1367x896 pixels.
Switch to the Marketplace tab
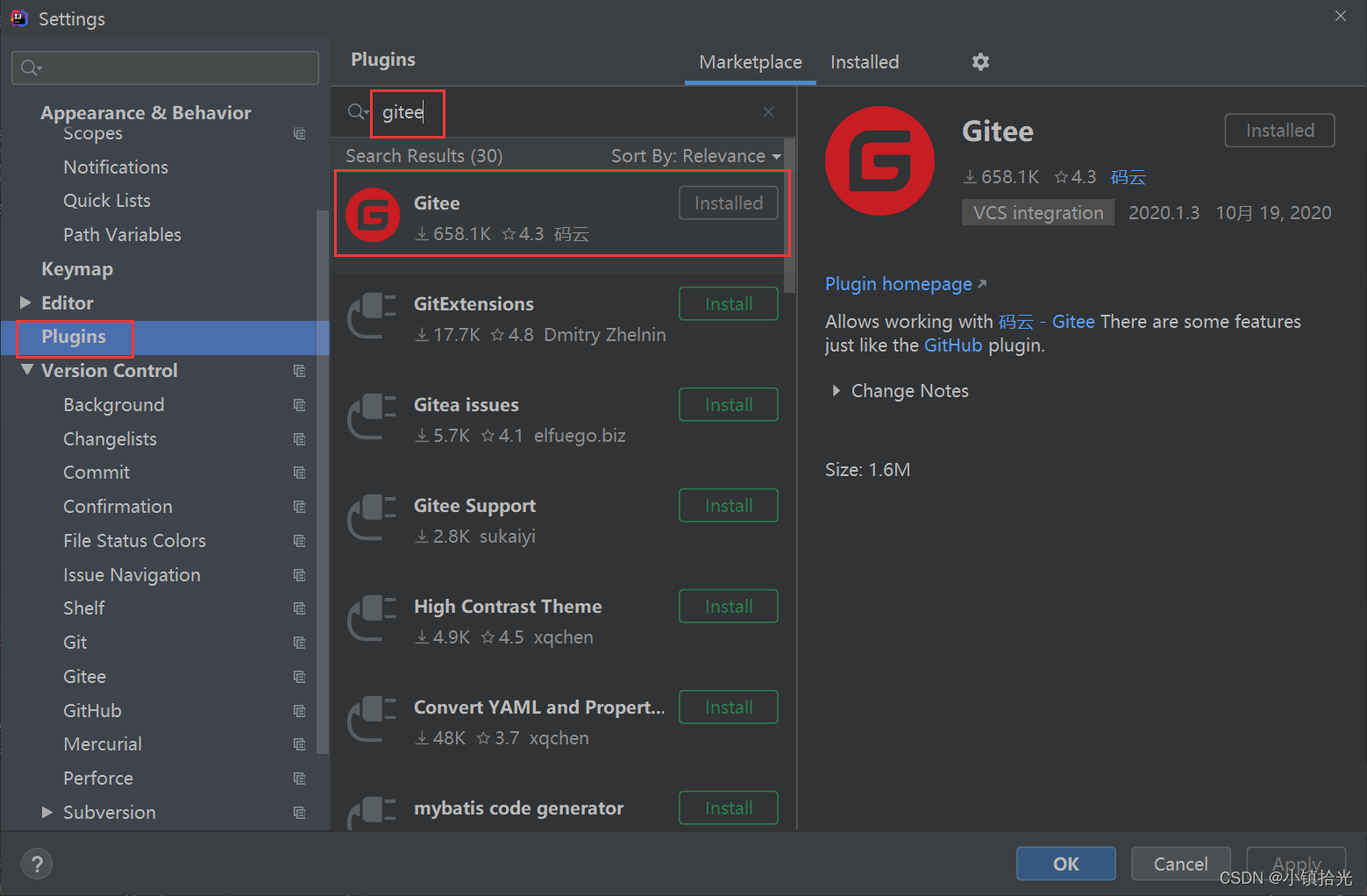click(x=751, y=62)
